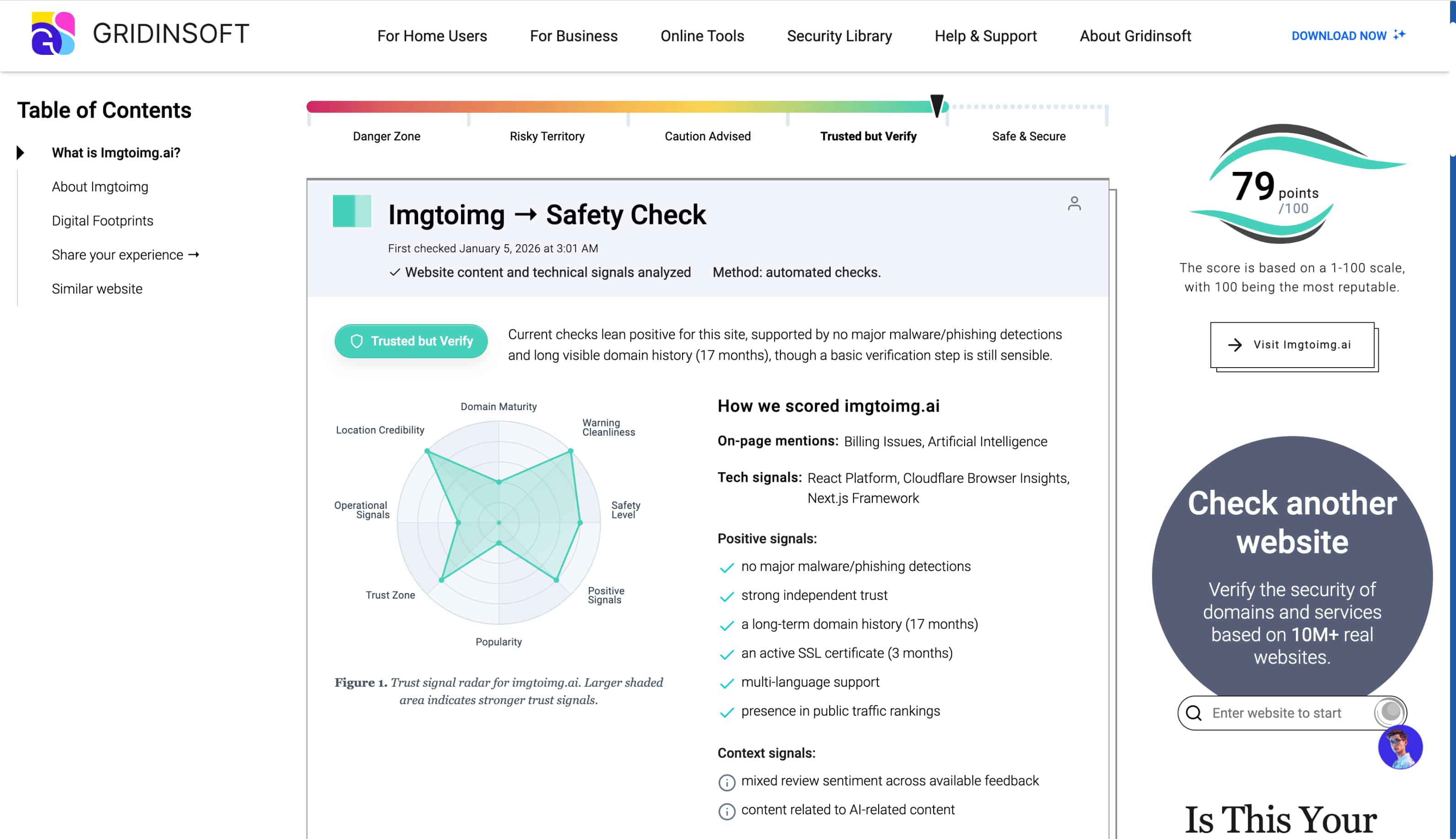The width and height of the screenshot is (1456, 839).
Task: Click the Trust Zone radar label
Action: click(390, 595)
